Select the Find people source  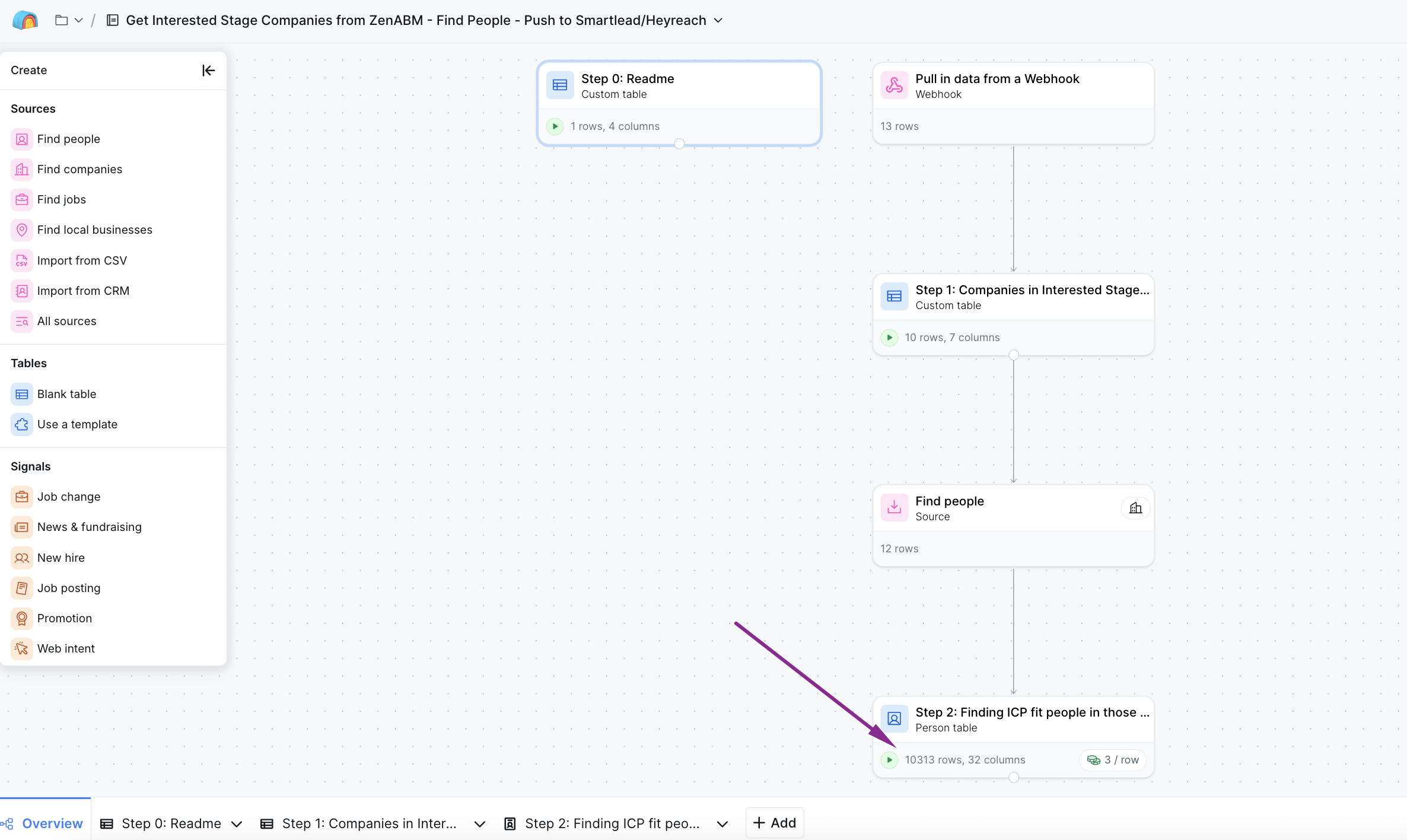coord(68,139)
